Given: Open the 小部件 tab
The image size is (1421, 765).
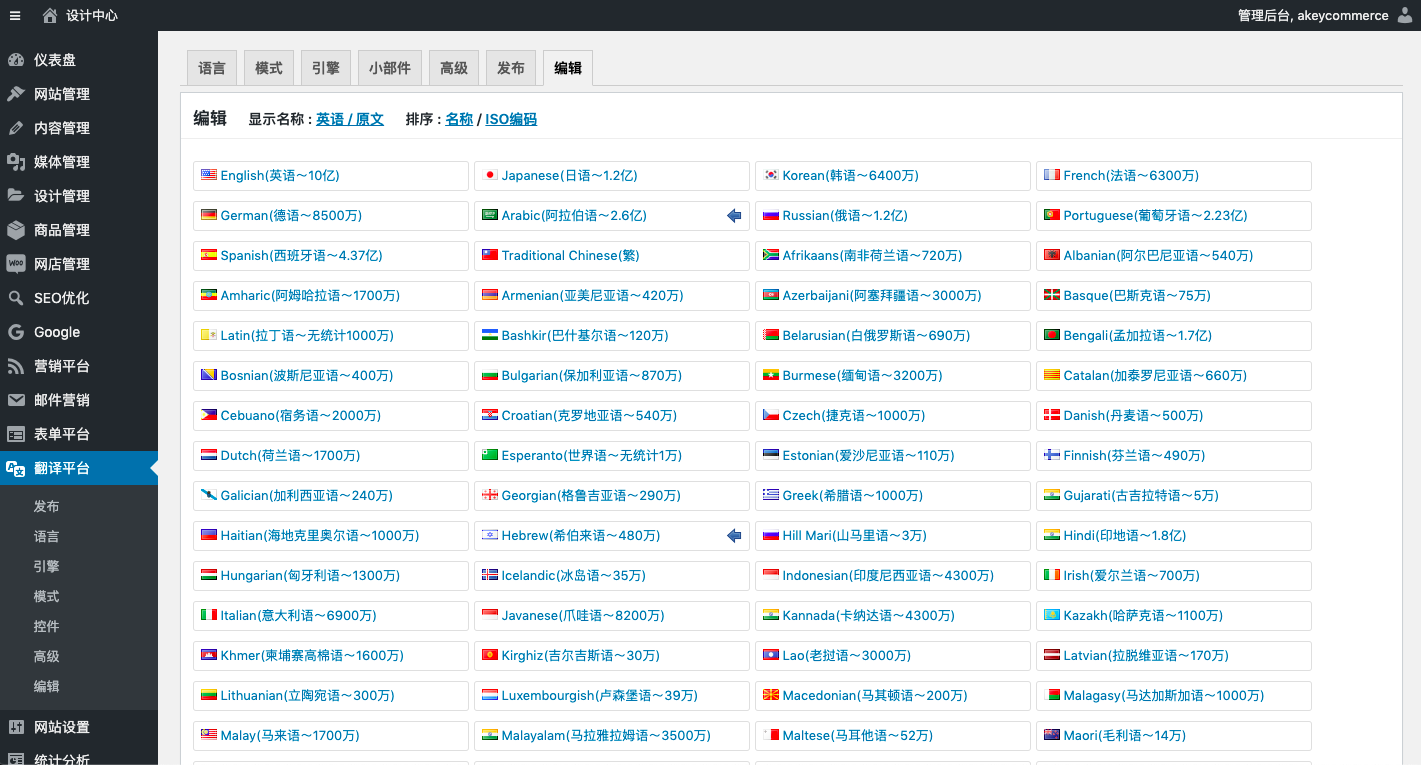Looking at the screenshot, I should coord(390,68).
